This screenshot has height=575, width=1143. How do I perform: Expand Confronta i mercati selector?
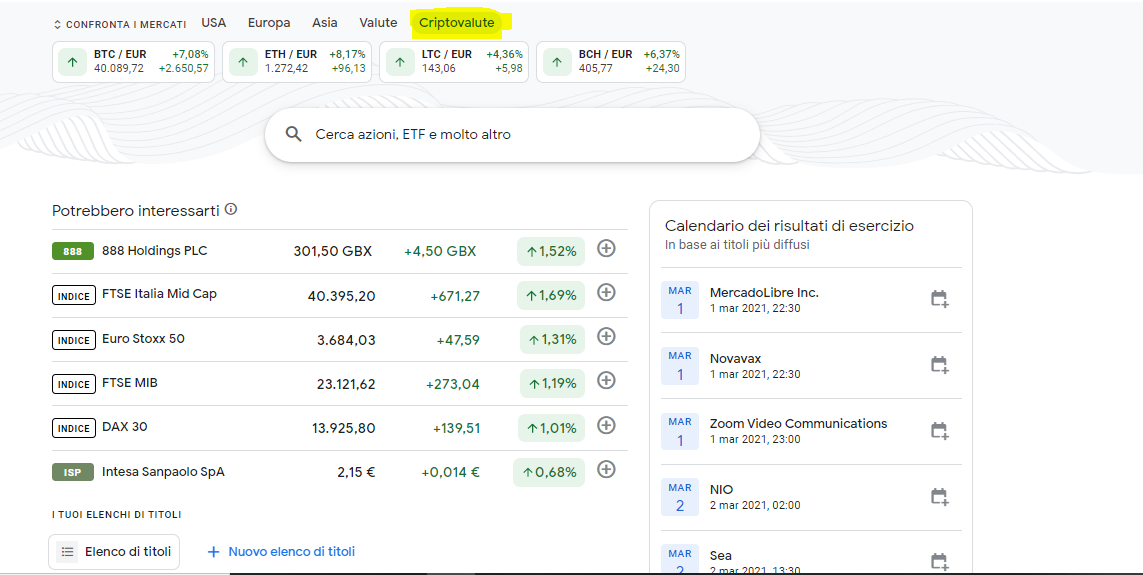[120, 25]
